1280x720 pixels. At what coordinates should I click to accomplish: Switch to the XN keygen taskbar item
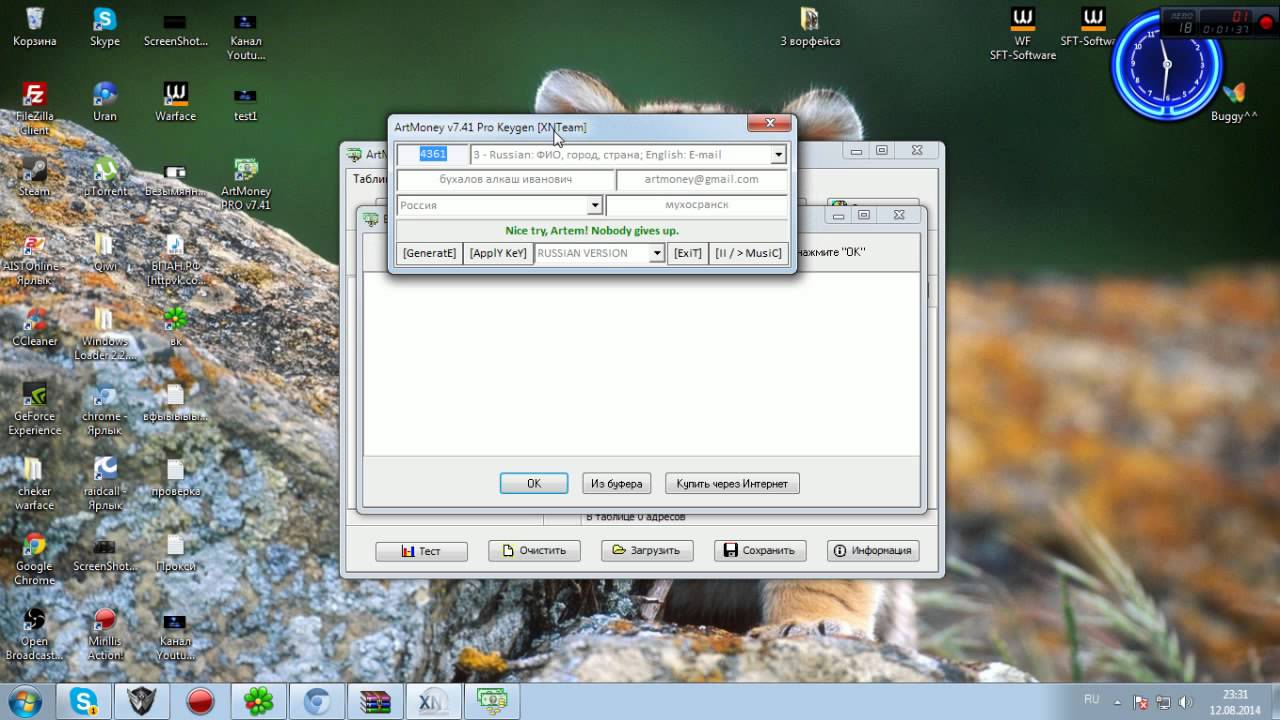click(432, 701)
